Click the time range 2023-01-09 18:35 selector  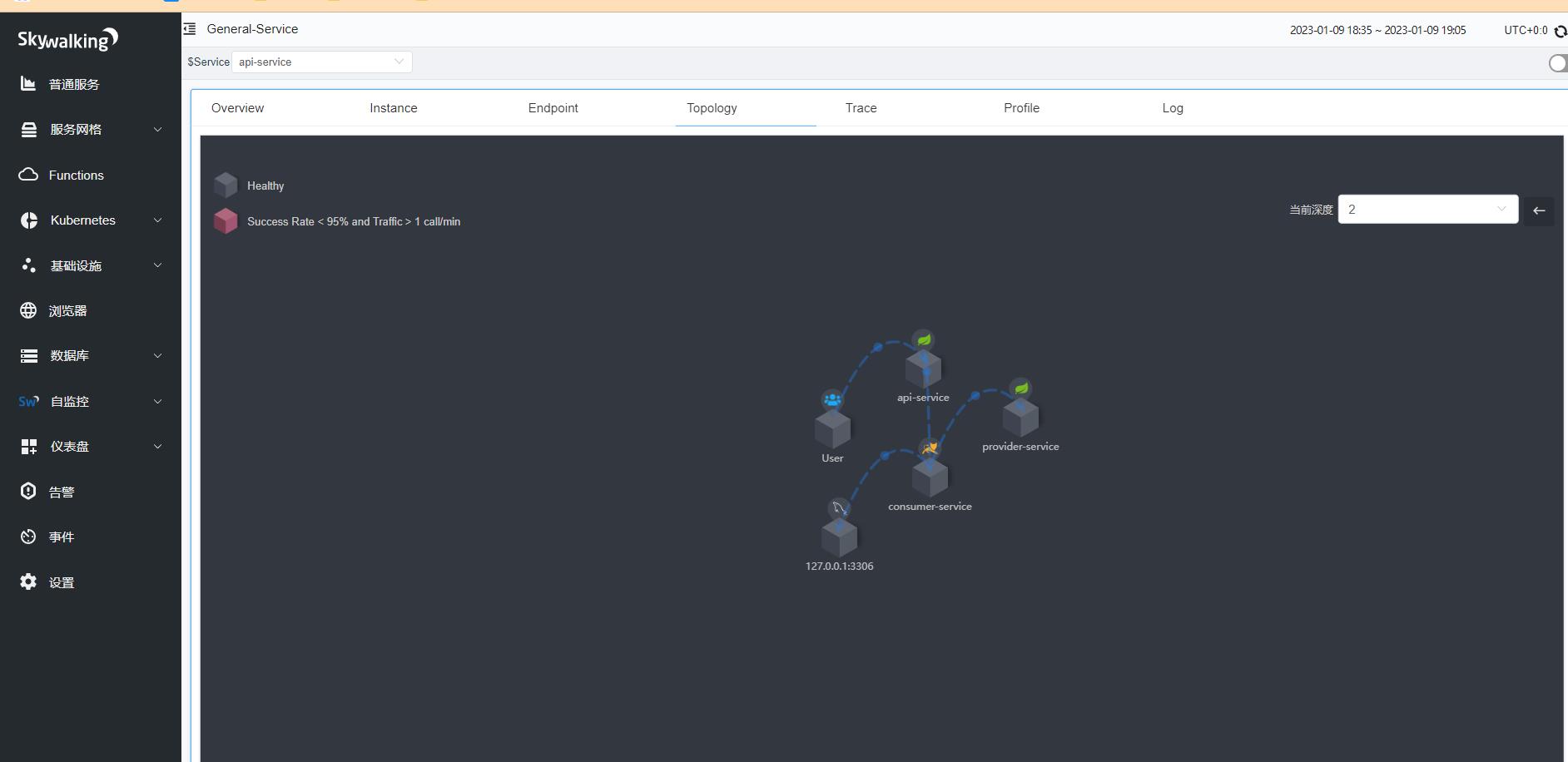click(x=1378, y=30)
